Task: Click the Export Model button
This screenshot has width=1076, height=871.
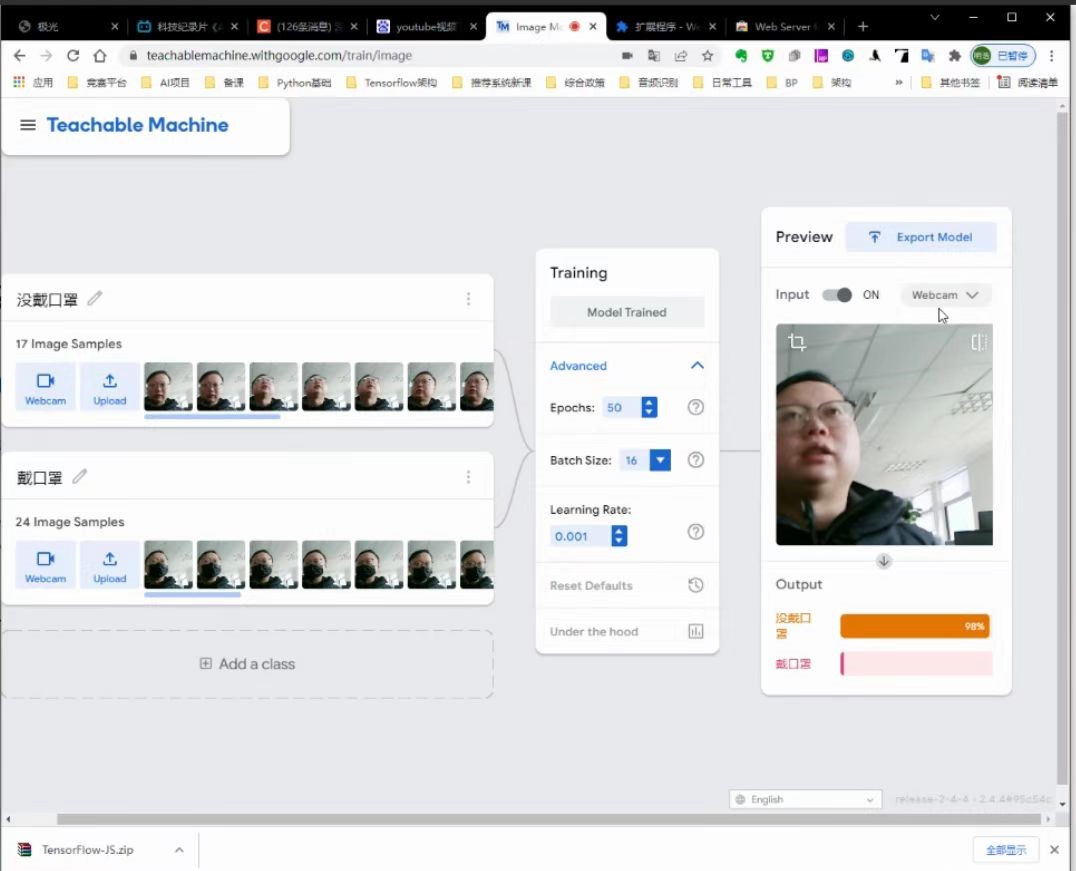Action: pyautogui.click(x=921, y=237)
